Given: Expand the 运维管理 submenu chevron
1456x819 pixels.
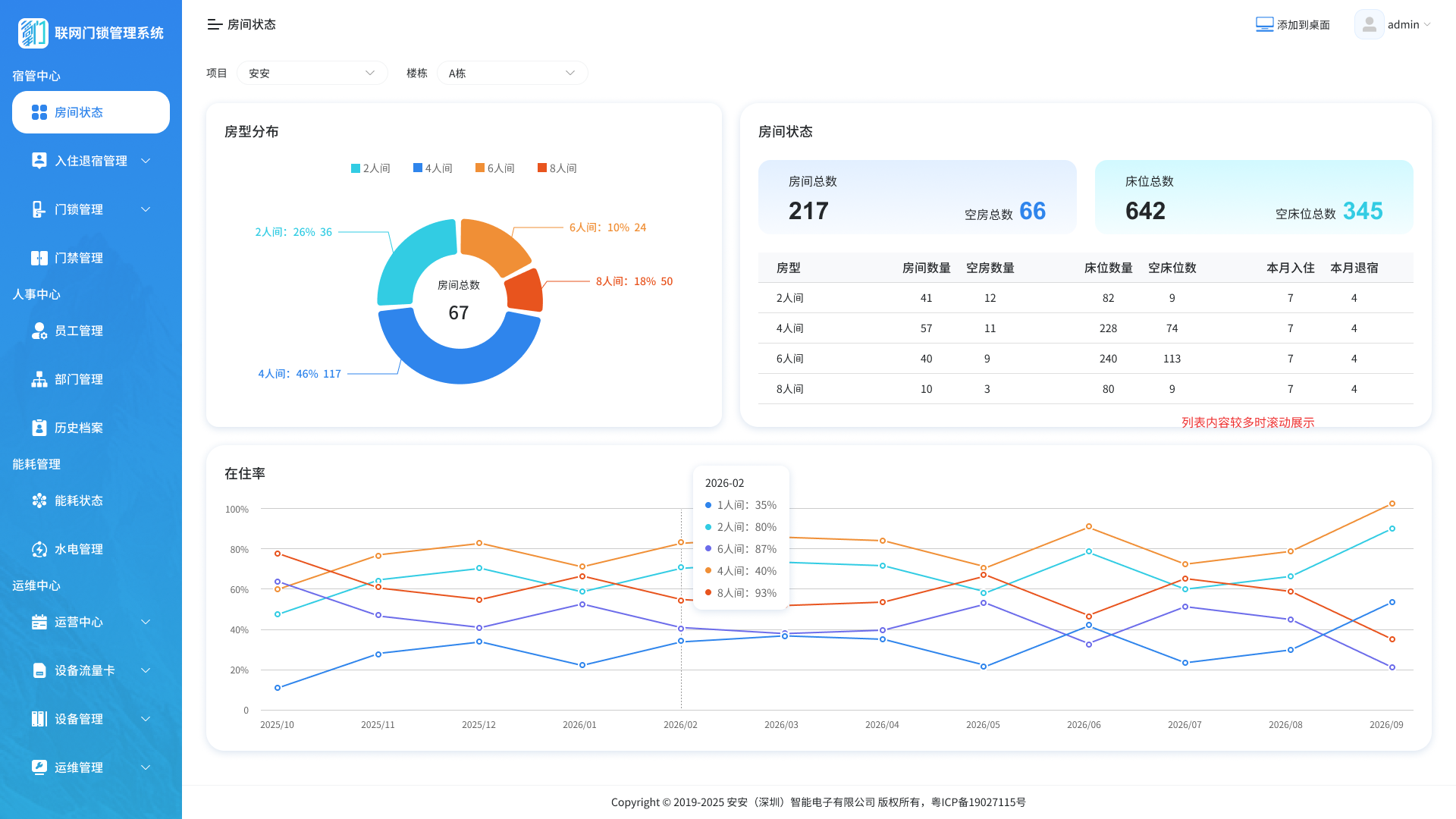Looking at the screenshot, I should [x=146, y=767].
